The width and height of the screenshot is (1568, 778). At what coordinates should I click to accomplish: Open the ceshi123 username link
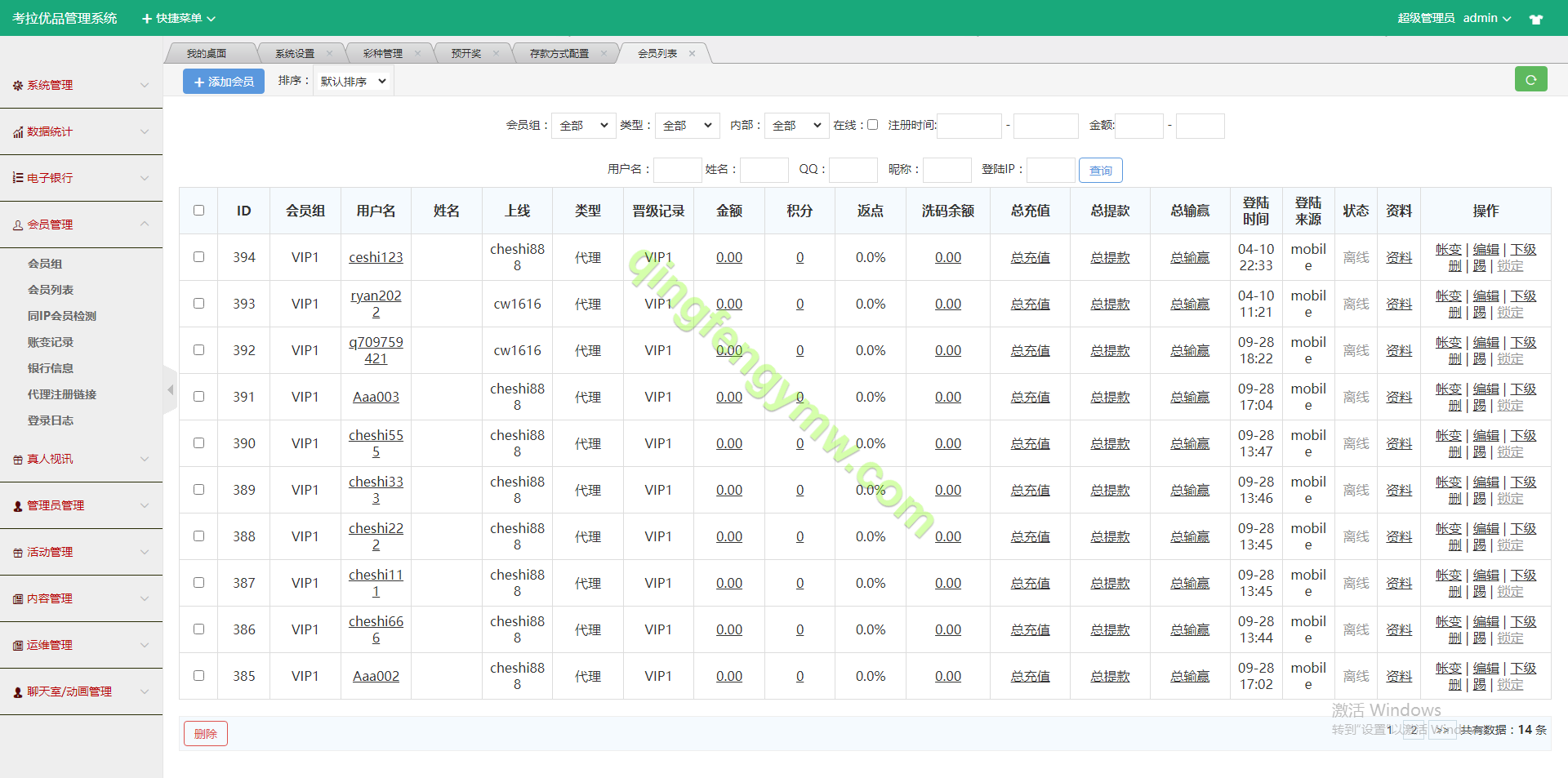pyautogui.click(x=376, y=257)
